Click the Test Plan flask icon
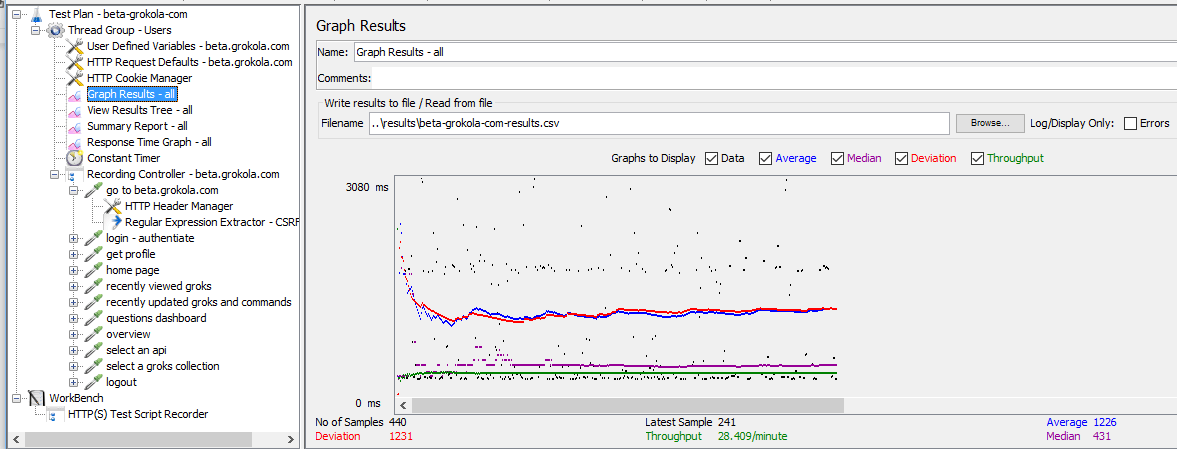1177x449 pixels. click(x=36, y=14)
